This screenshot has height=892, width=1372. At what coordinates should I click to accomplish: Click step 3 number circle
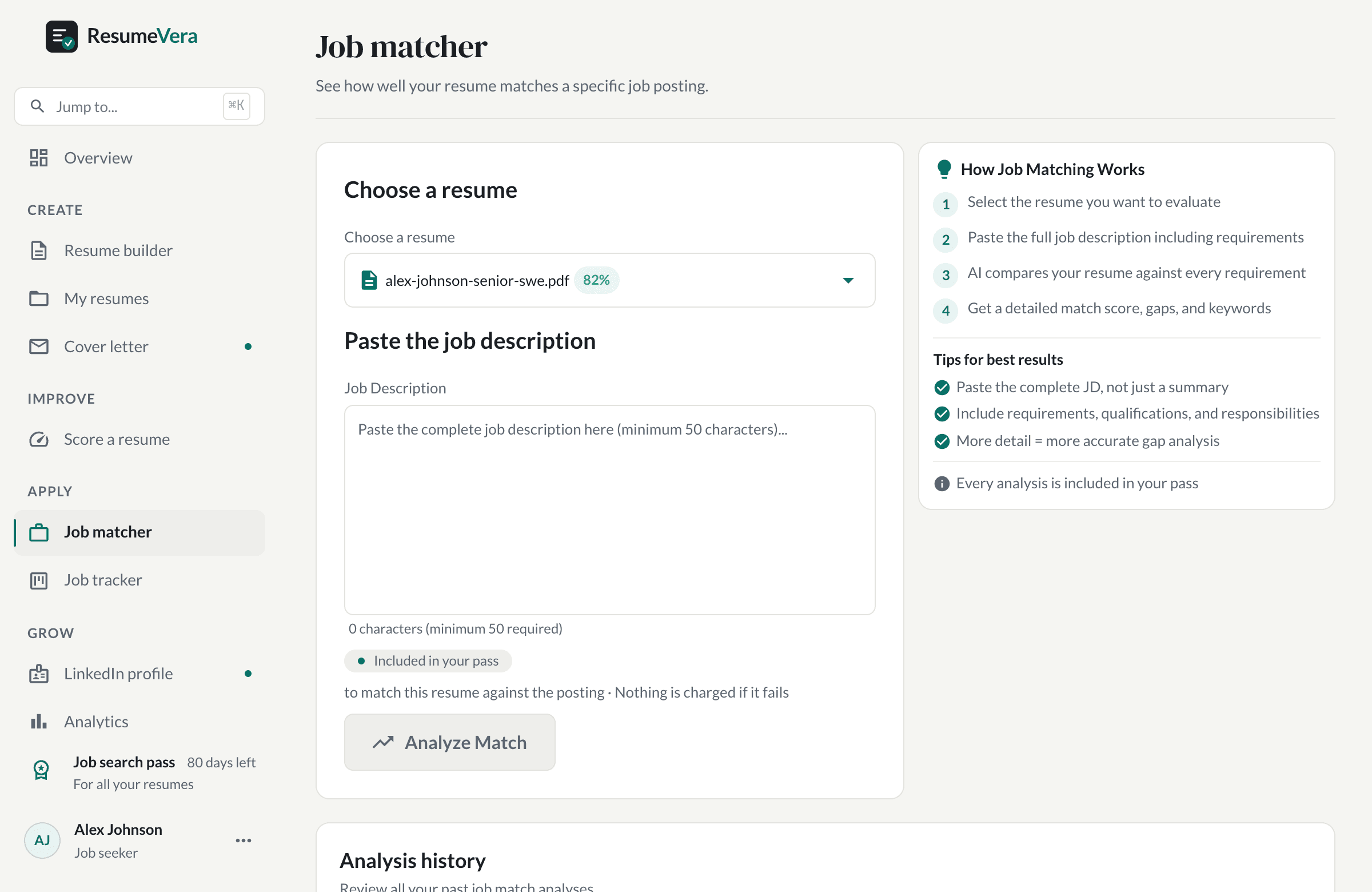(946, 275)
